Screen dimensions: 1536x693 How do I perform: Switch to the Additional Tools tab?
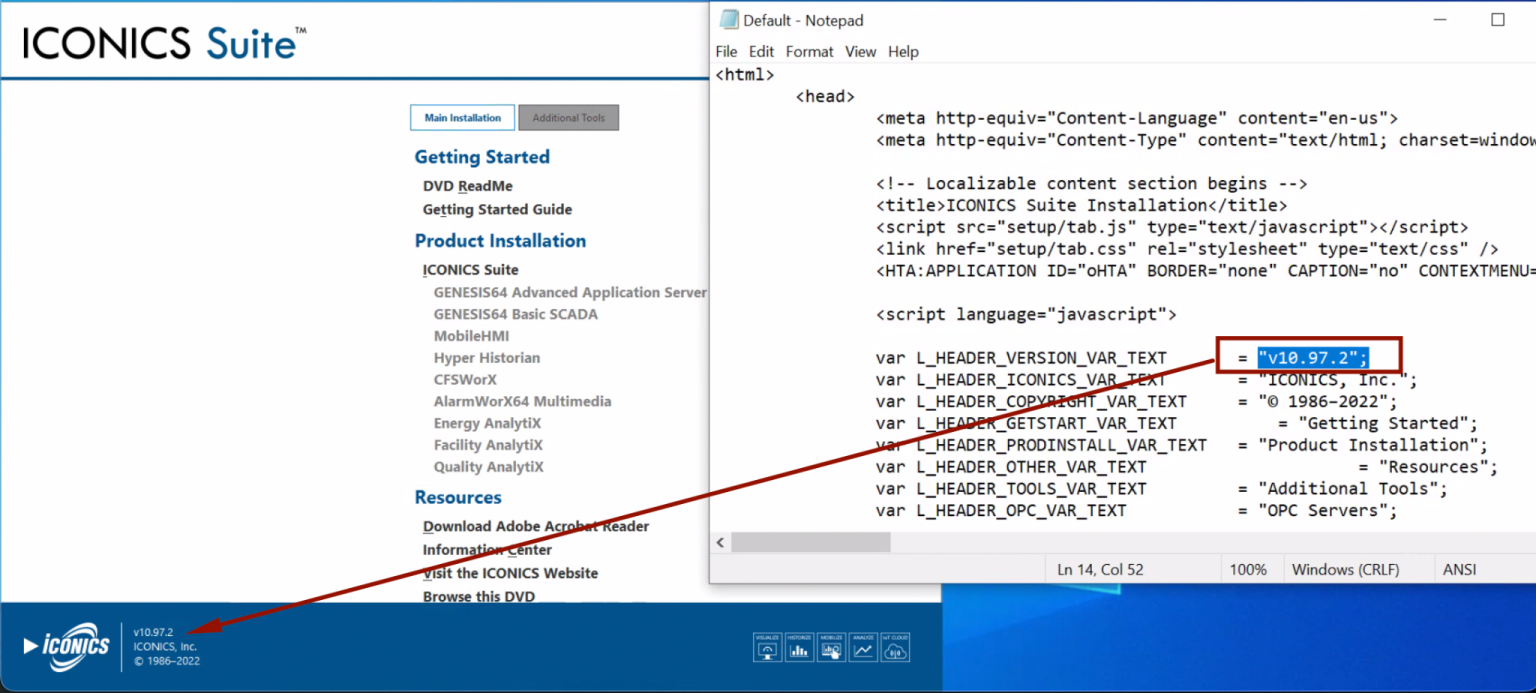(568, 118)
